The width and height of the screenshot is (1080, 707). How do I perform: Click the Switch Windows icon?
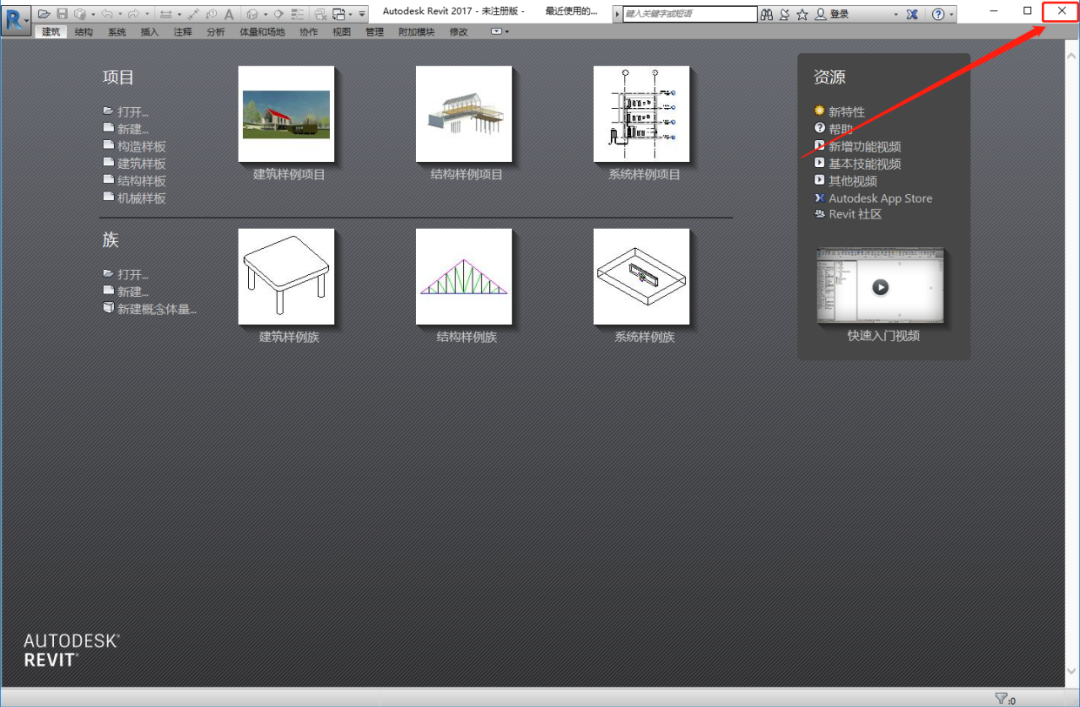(339, 14)
